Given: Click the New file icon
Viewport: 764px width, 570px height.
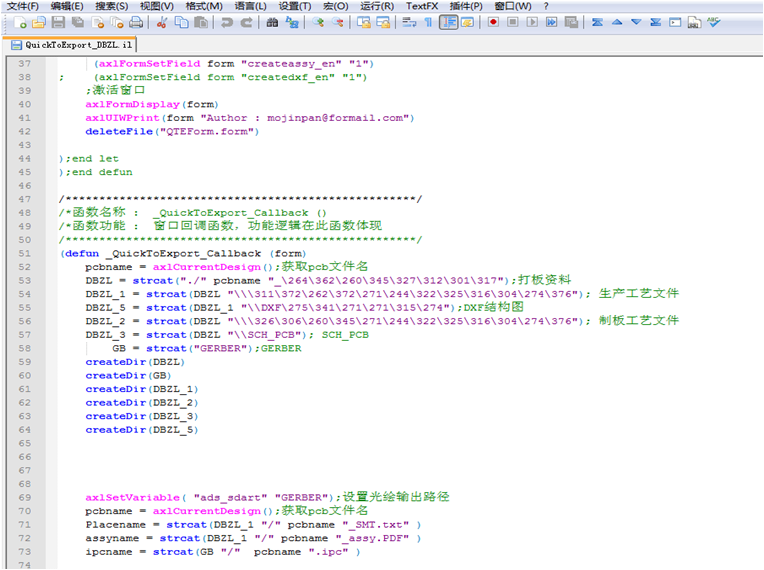Looking at the screenshot, I should (20, 22).
